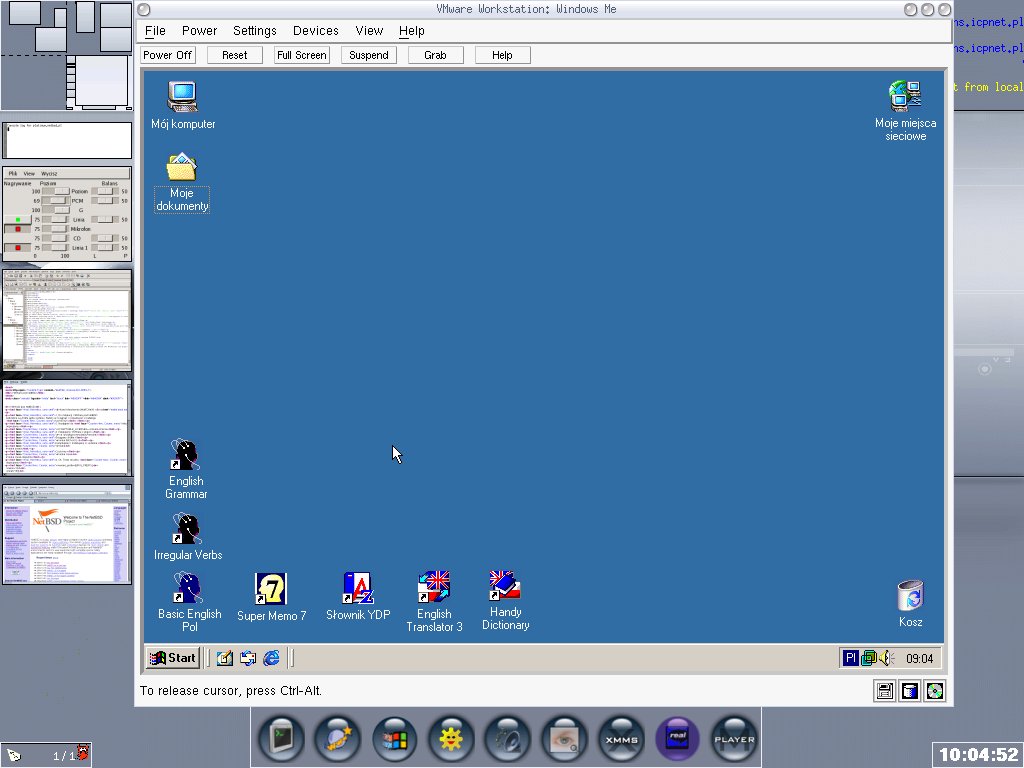Open the Power menu
The image size is (1024, 768).
point(199,31)
